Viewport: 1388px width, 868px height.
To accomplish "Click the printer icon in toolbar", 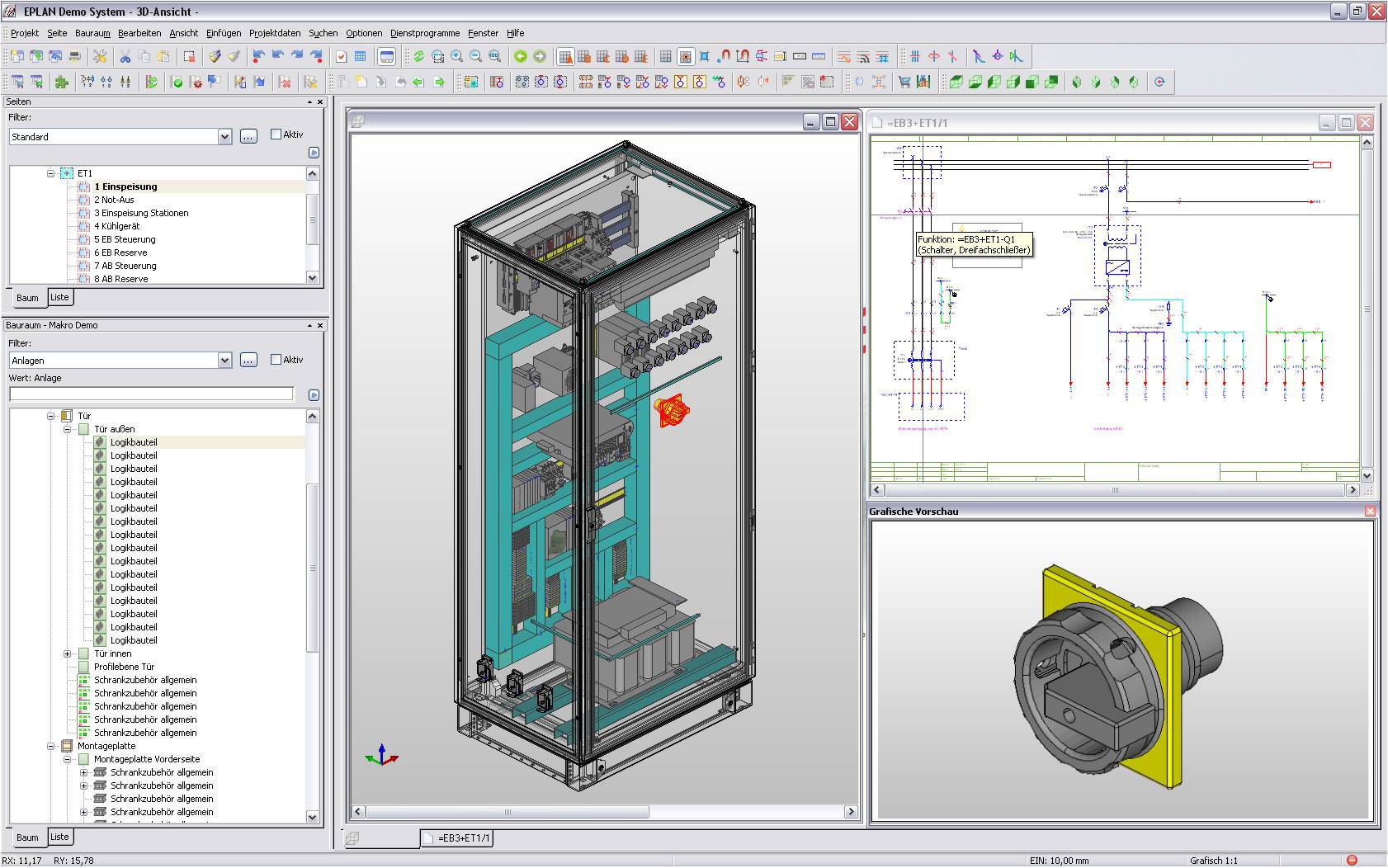I will (x=74, y=56).
